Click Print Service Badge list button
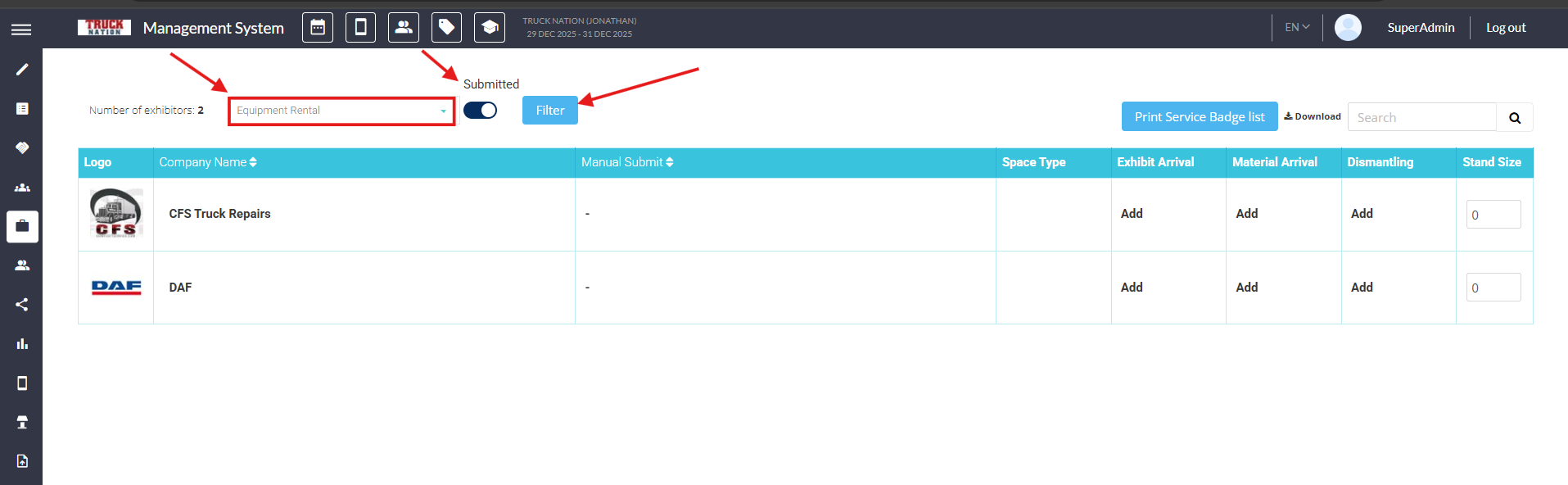Screen dimensions: 1568x485 1199,117
